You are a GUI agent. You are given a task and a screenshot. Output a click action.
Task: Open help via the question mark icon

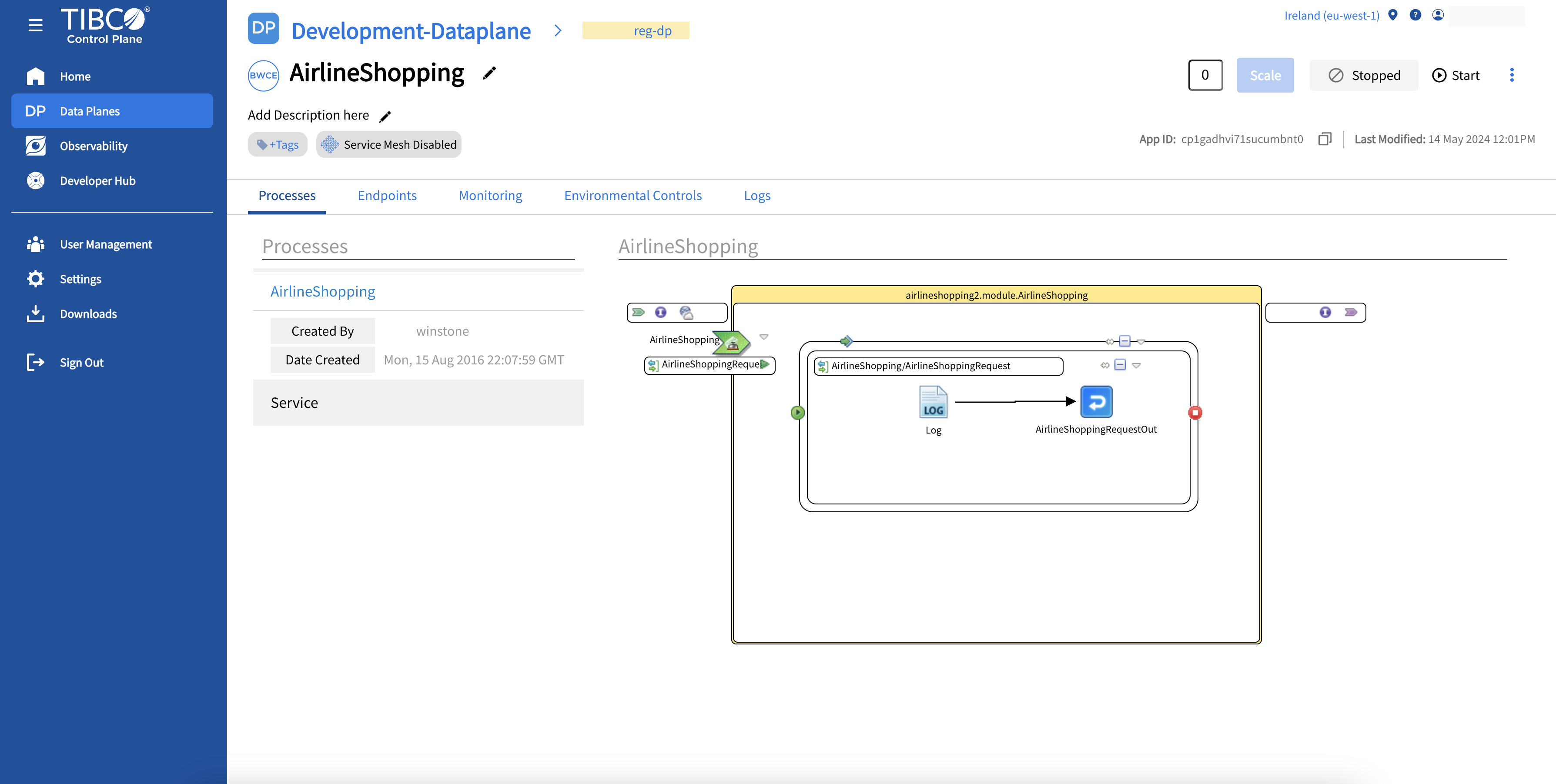tap(1415, 15)
